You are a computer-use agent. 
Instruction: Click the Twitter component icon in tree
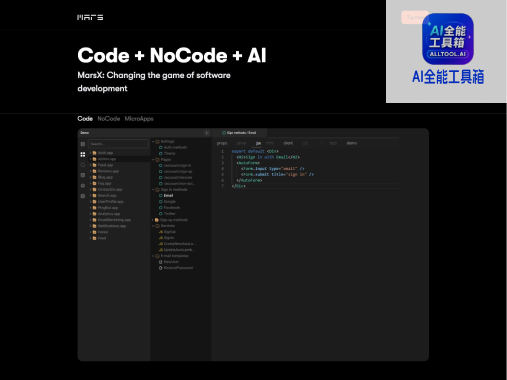(x=161, y=214)
